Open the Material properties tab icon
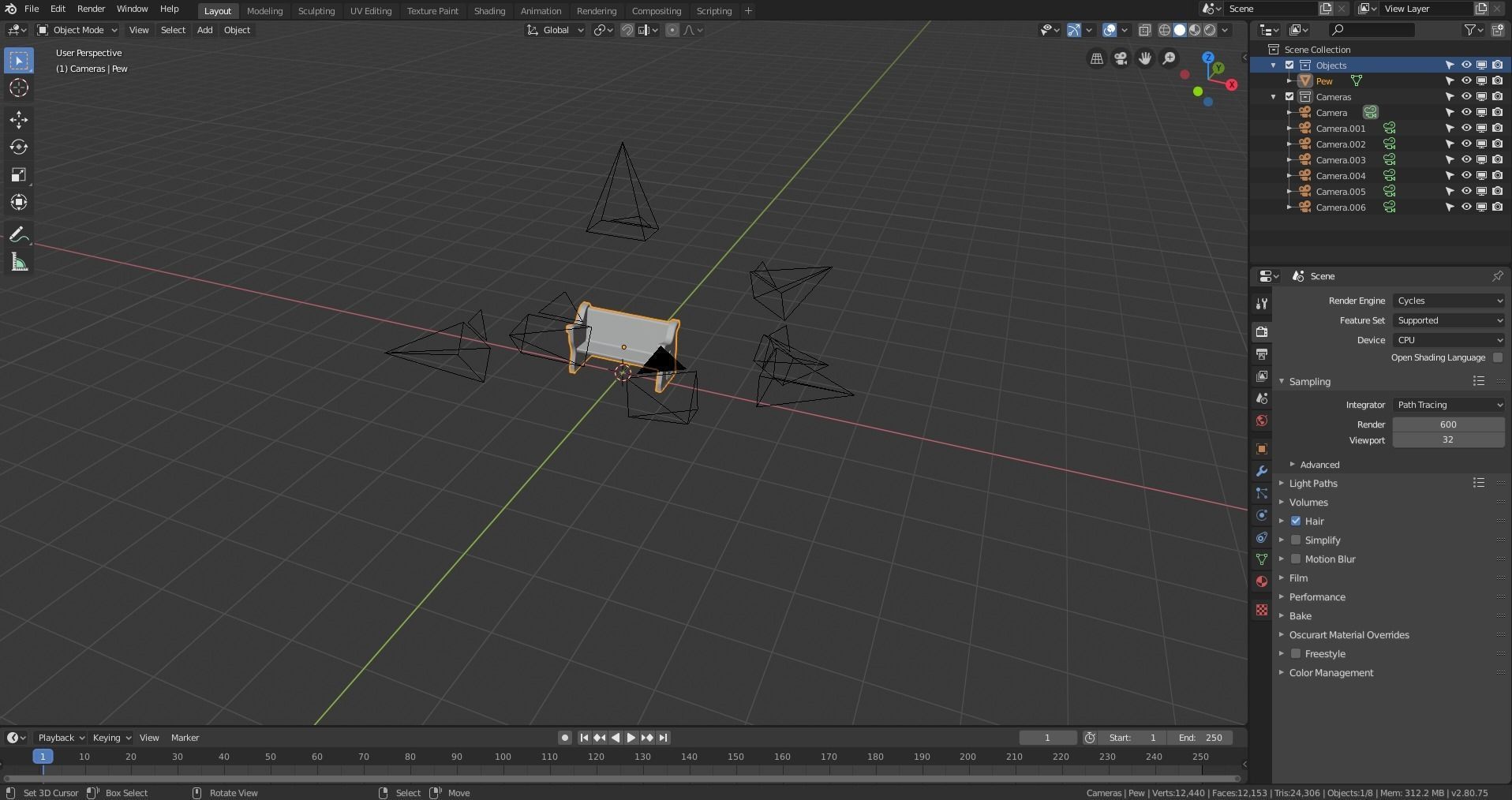 (x=1262, y=581)
